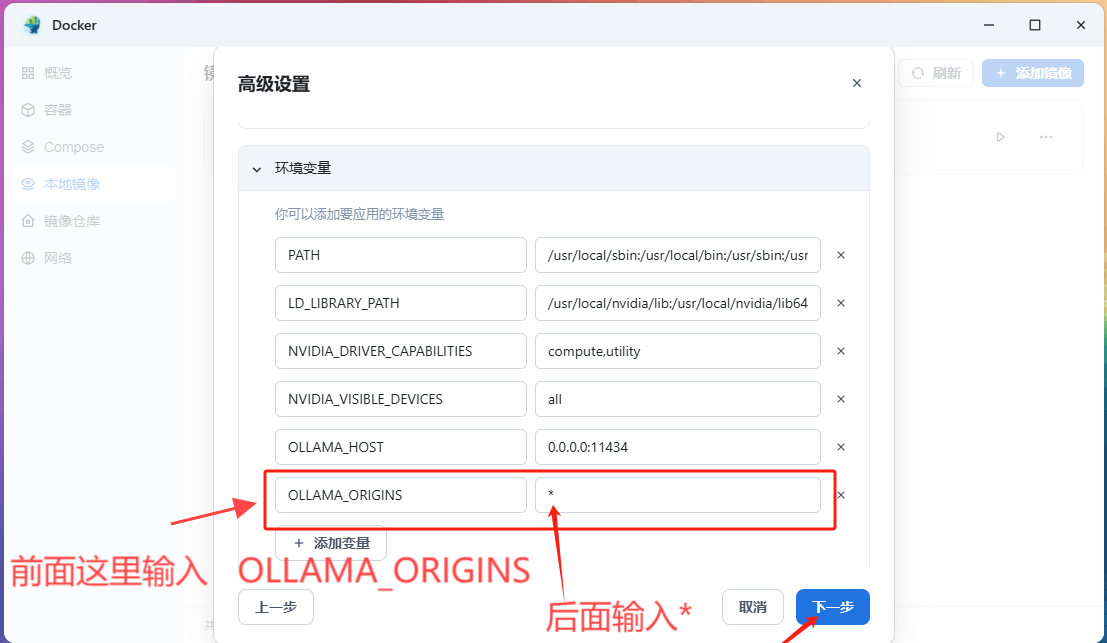Collapse the 环境变量 section
This screenshot has height=643, width=1107.
[257, 169]
